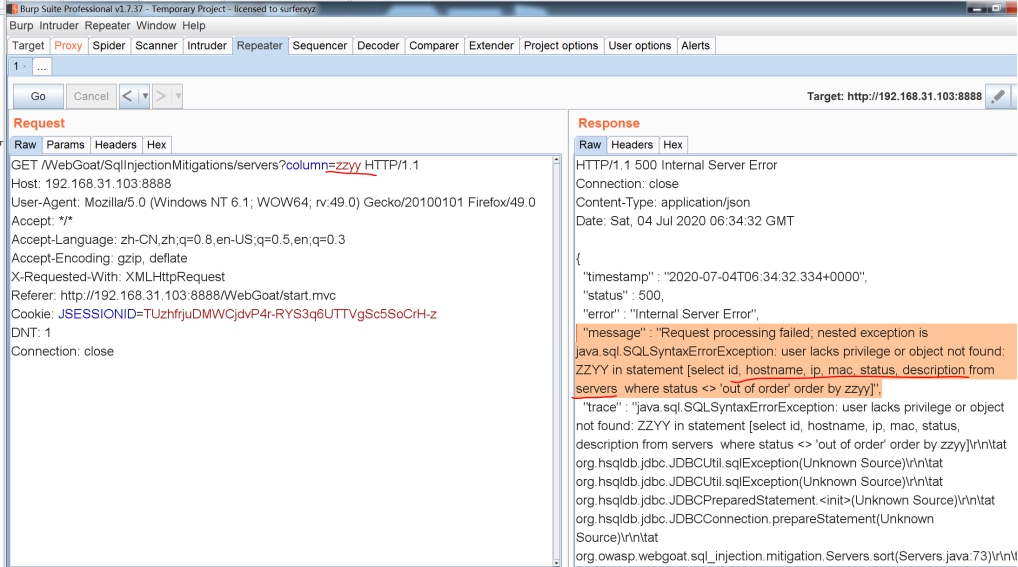Switch to the Decoder tab

coord(378,45)
